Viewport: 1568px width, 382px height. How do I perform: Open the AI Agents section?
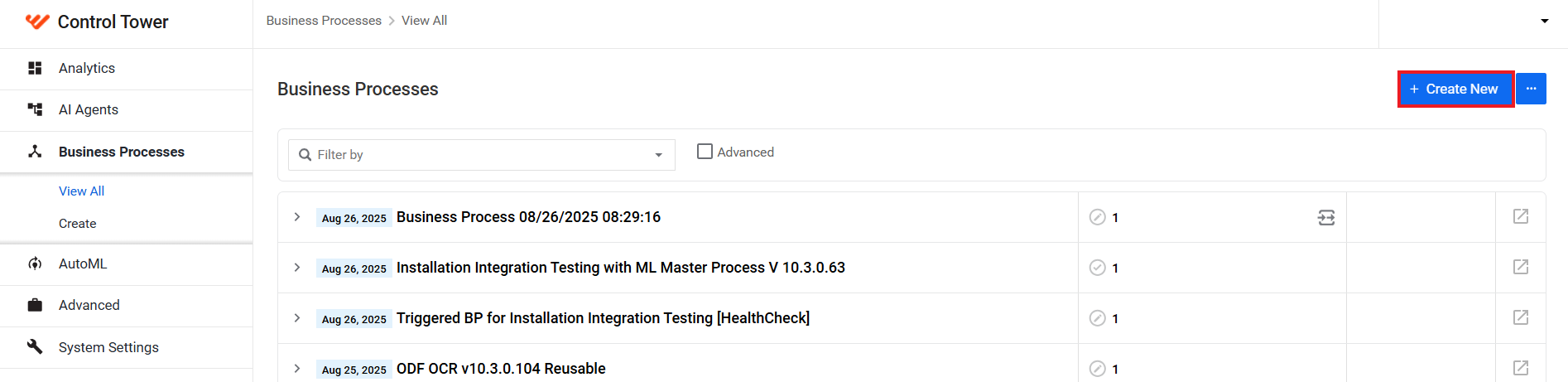(x=126, y=110)
